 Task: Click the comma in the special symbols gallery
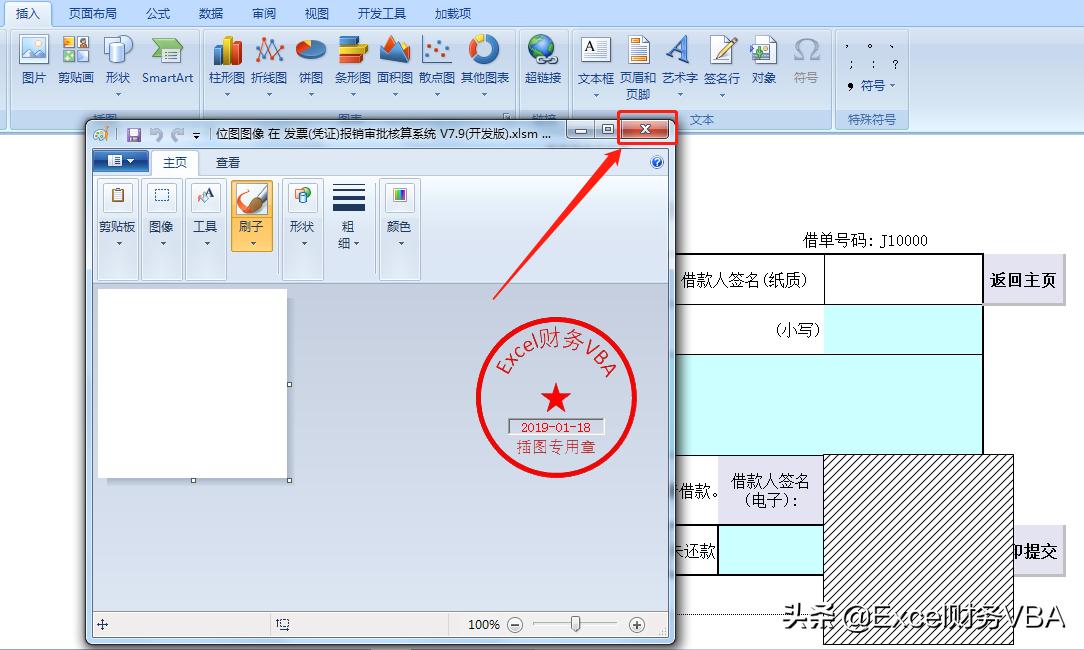tap(847, 46)
